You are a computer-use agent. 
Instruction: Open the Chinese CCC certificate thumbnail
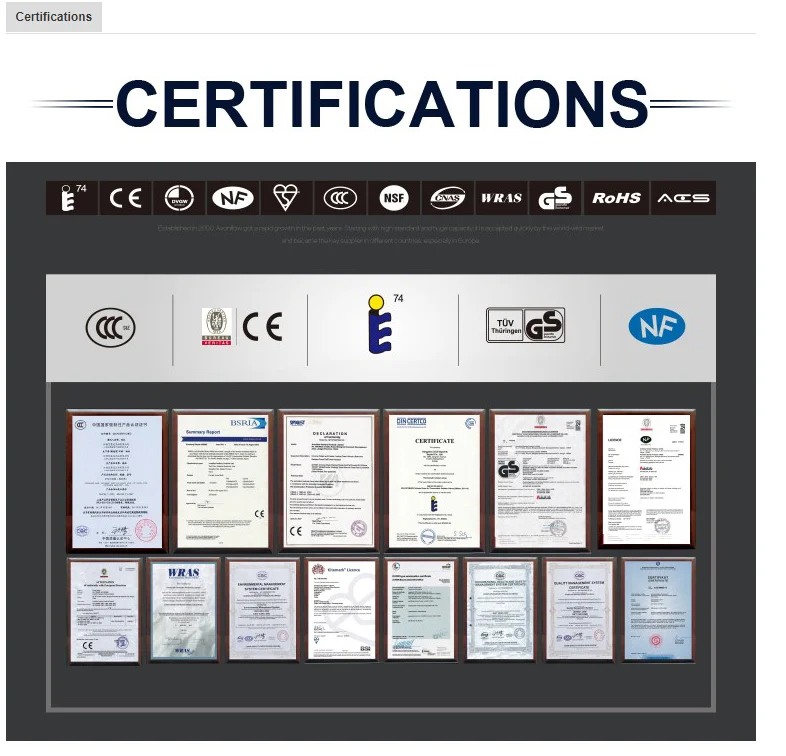coord(117,481)
